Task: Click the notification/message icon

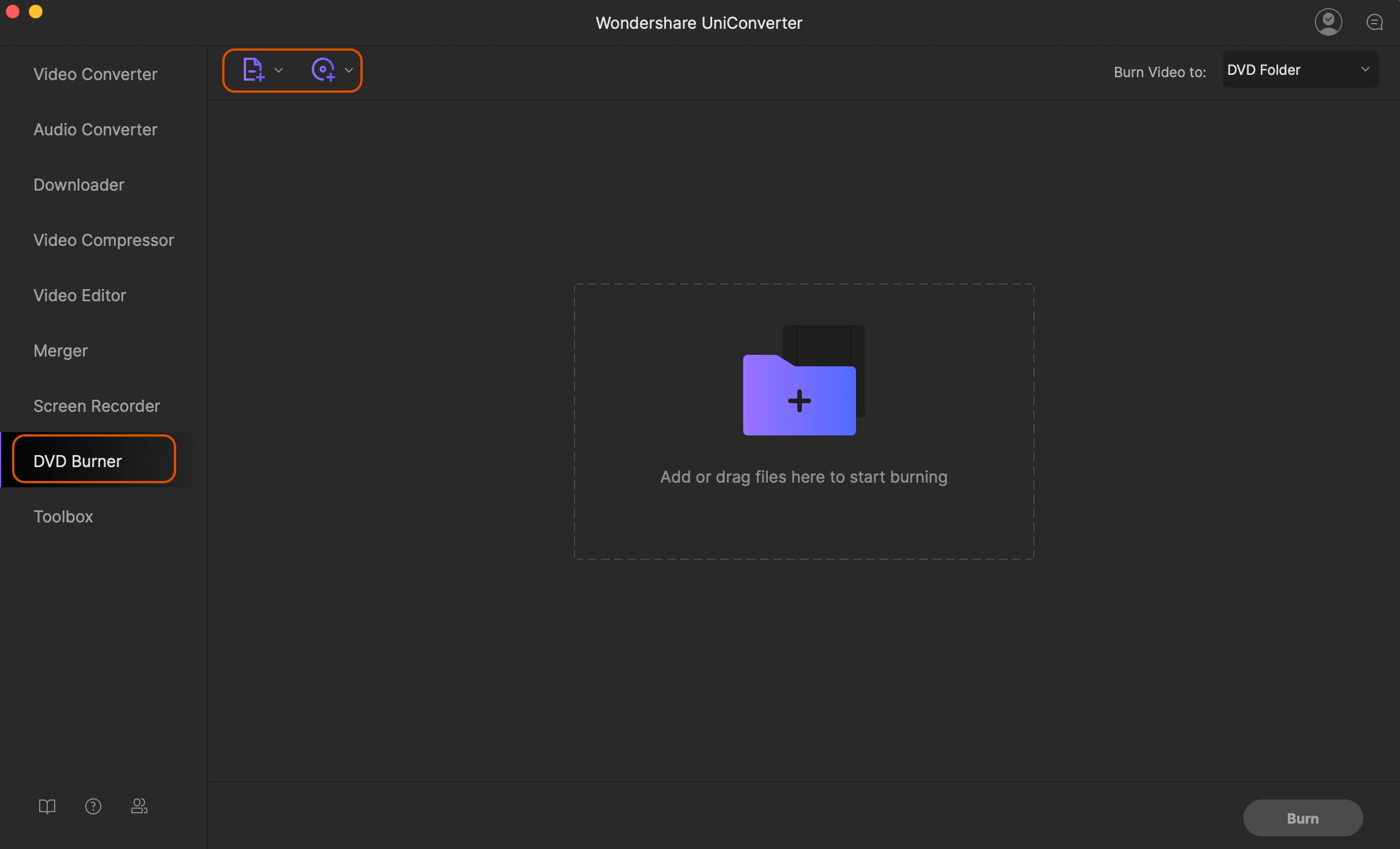Action: [1375, 21]
